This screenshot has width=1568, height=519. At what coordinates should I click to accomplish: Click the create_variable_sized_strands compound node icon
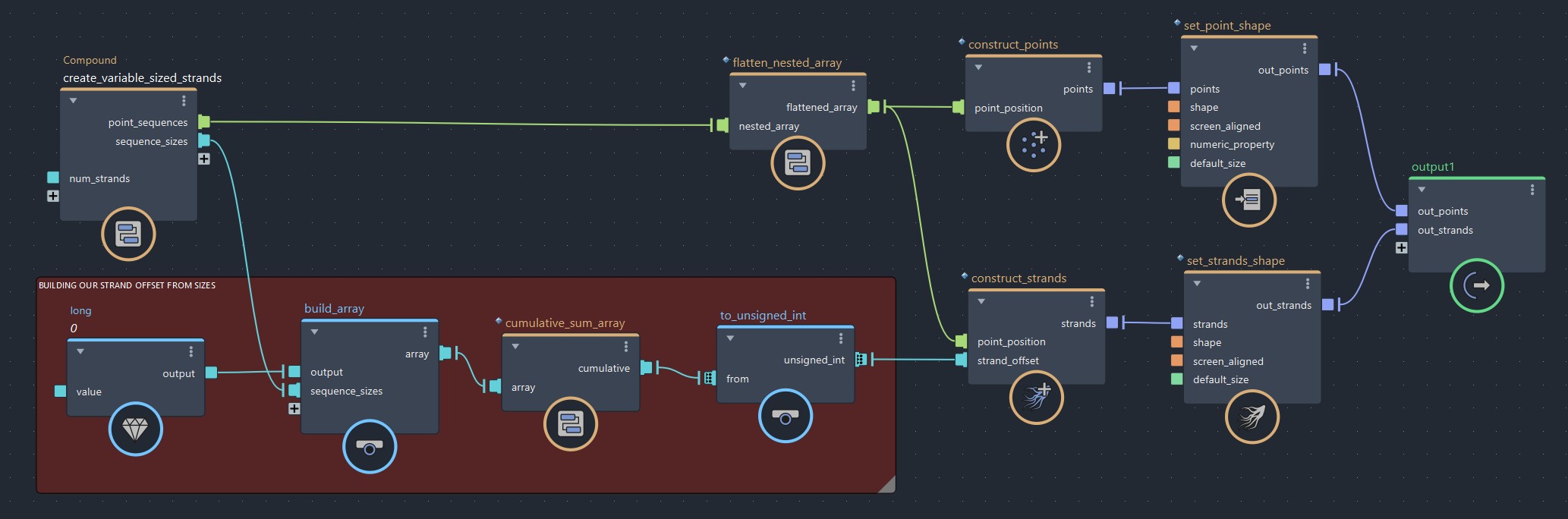128,234
